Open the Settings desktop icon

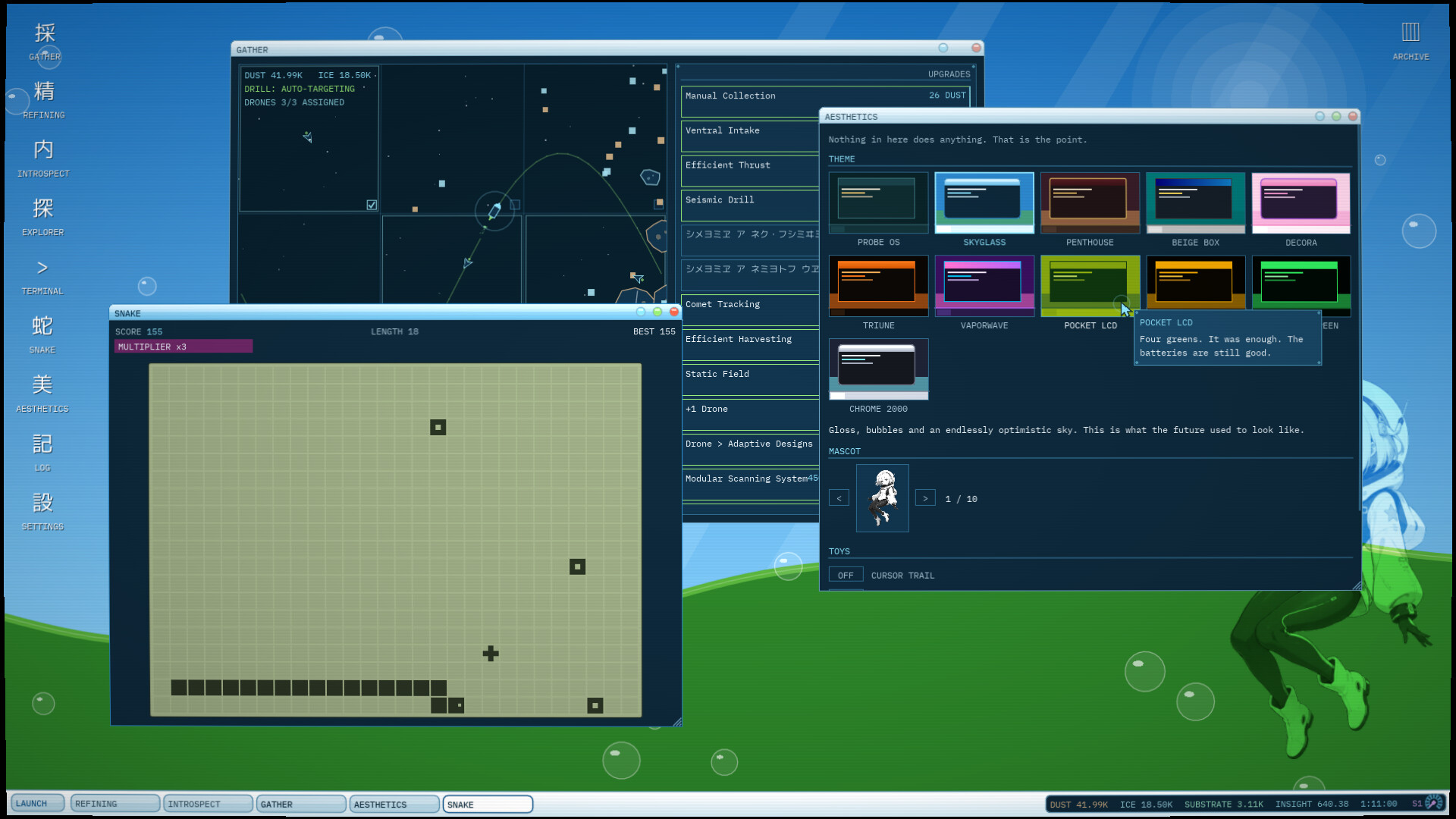pyautogui.click(x=42, y=511)
